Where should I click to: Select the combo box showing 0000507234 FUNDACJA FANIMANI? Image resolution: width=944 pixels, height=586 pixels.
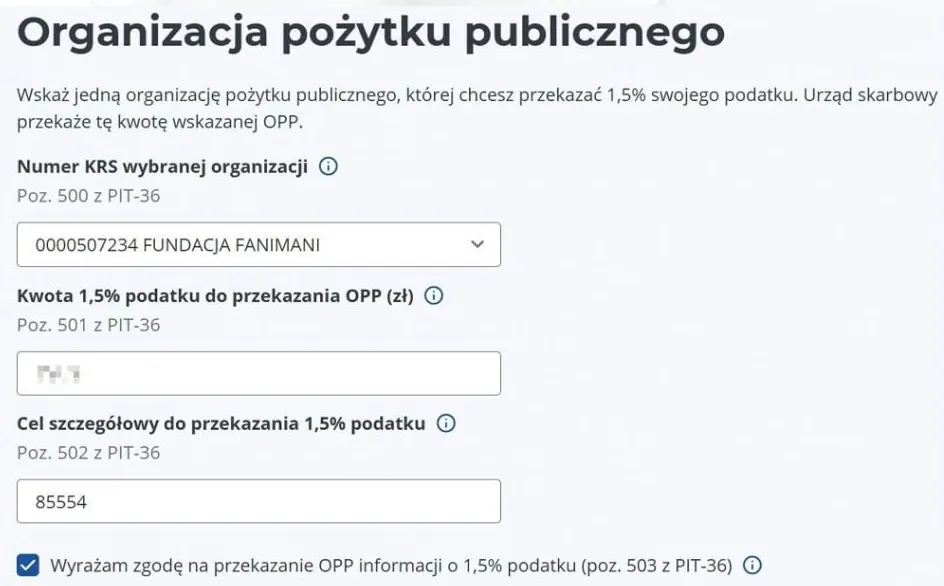click(x=259, y=244)
